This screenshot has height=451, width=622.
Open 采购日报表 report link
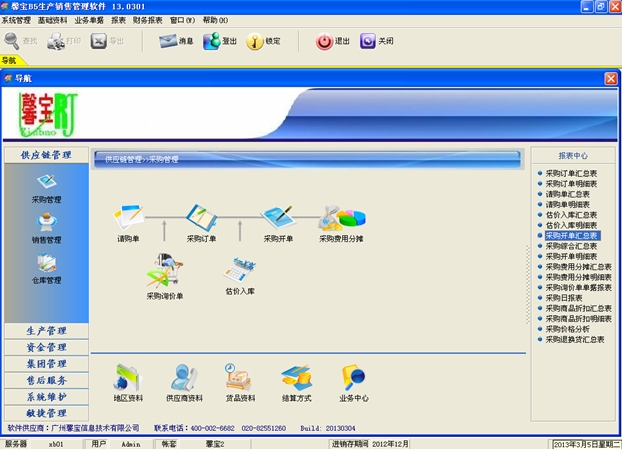pos(564,298)
